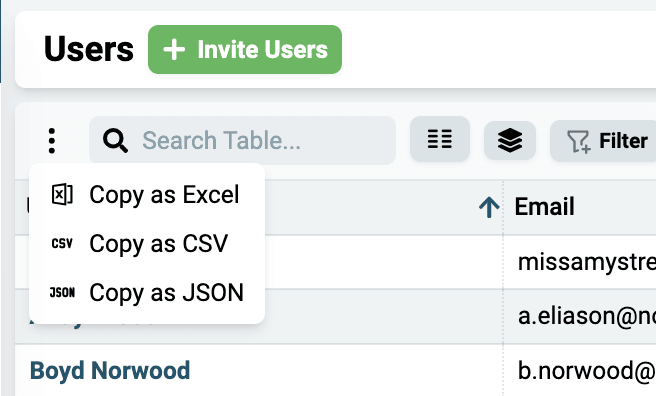Open the Boyd Norwood user link
Screen dimensions: 656x396
click(x=110, y=371)
